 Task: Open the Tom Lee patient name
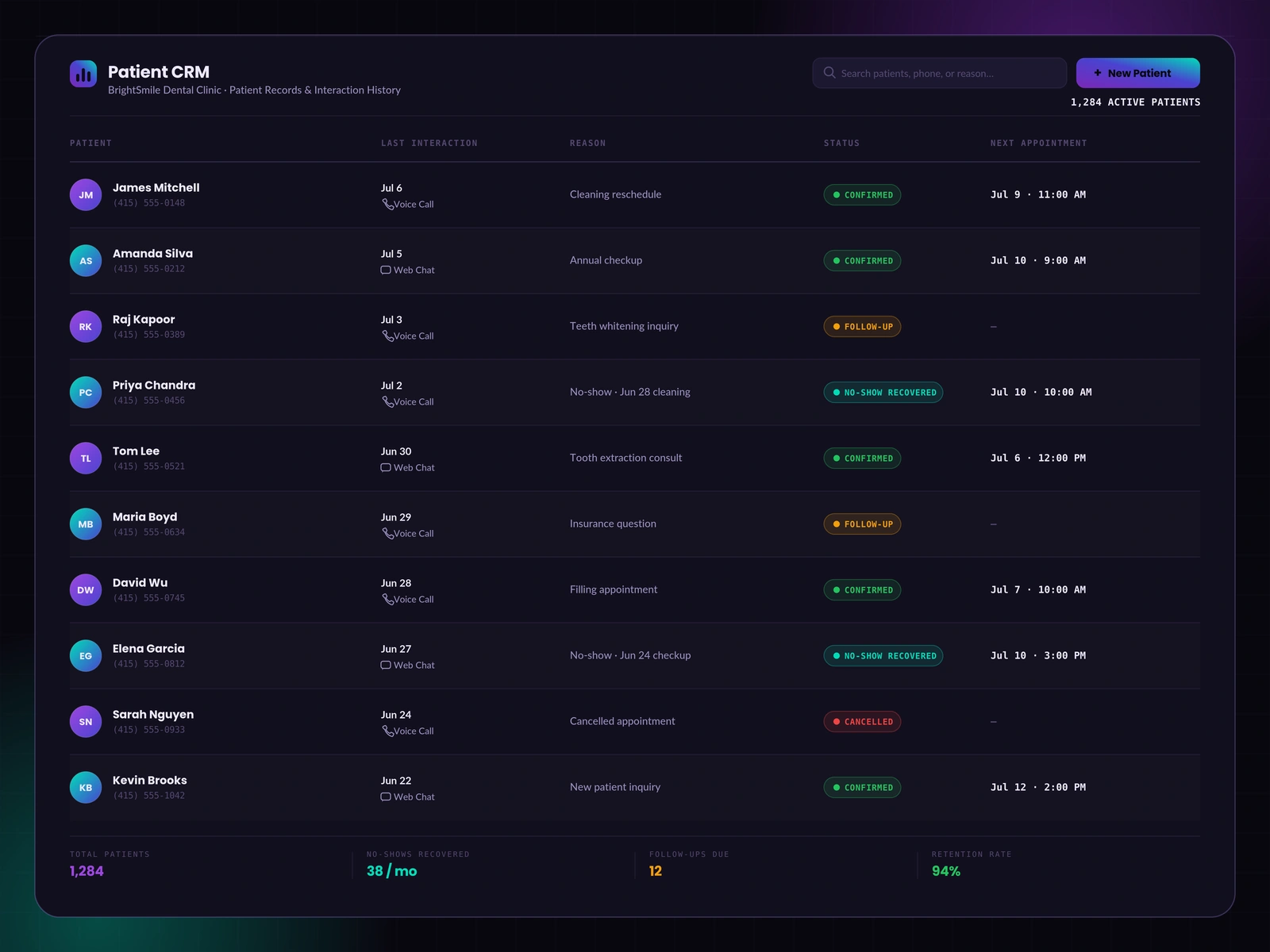tap(136, 451)
